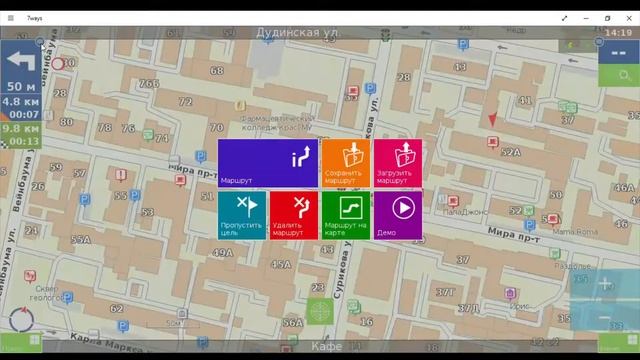This screenshot has width=640, height=360.
Task: Click the purple Ирис POI icon
Action: point(510,293)
